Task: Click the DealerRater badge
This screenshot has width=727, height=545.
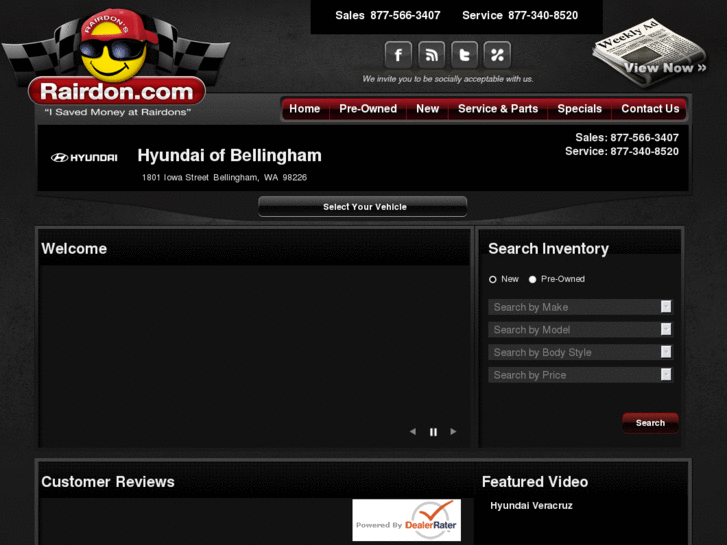Action: (407, 520)
